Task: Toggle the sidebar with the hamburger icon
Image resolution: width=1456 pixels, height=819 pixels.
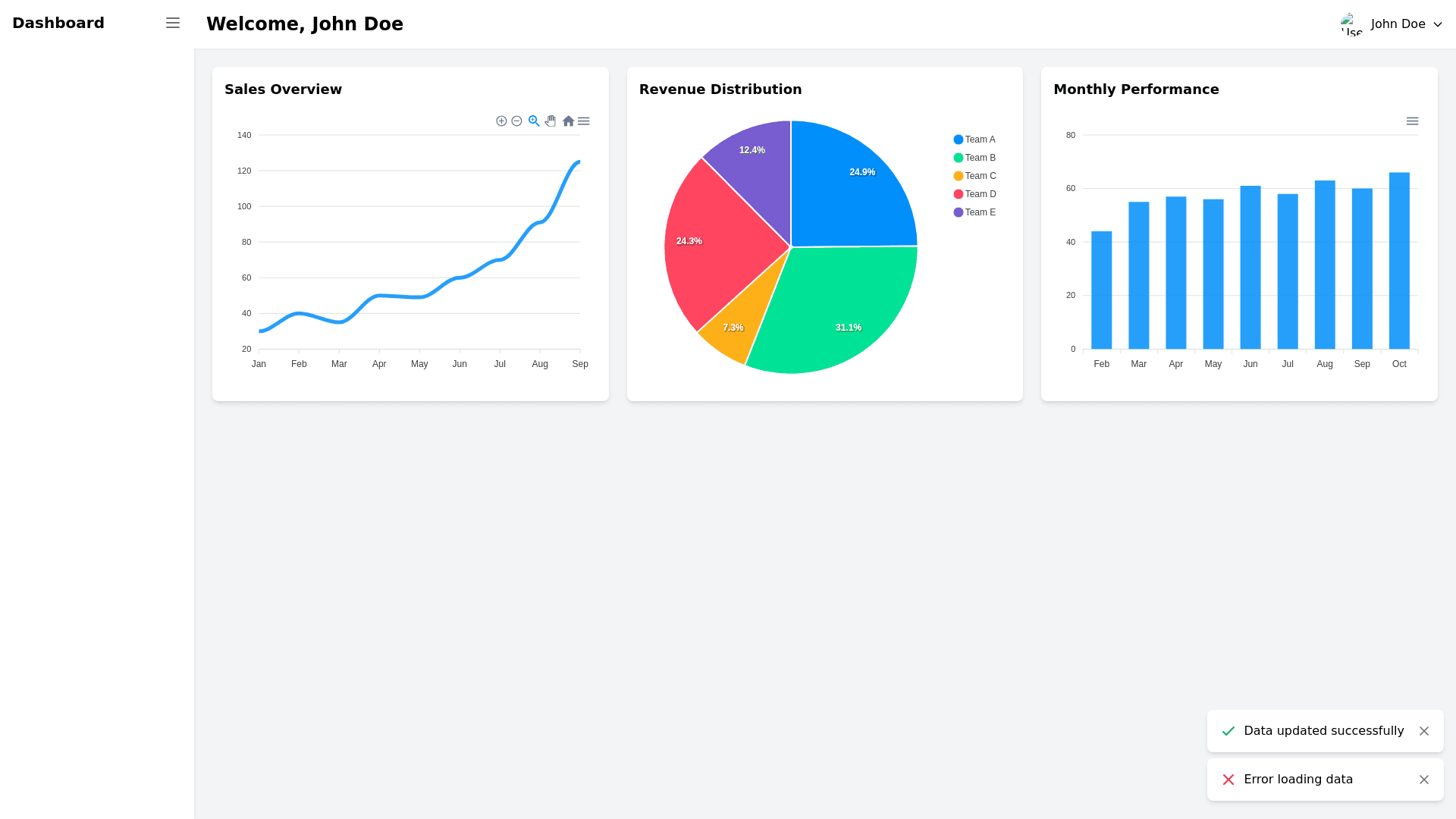Action: pyautogui.click(x=173, y=24)
